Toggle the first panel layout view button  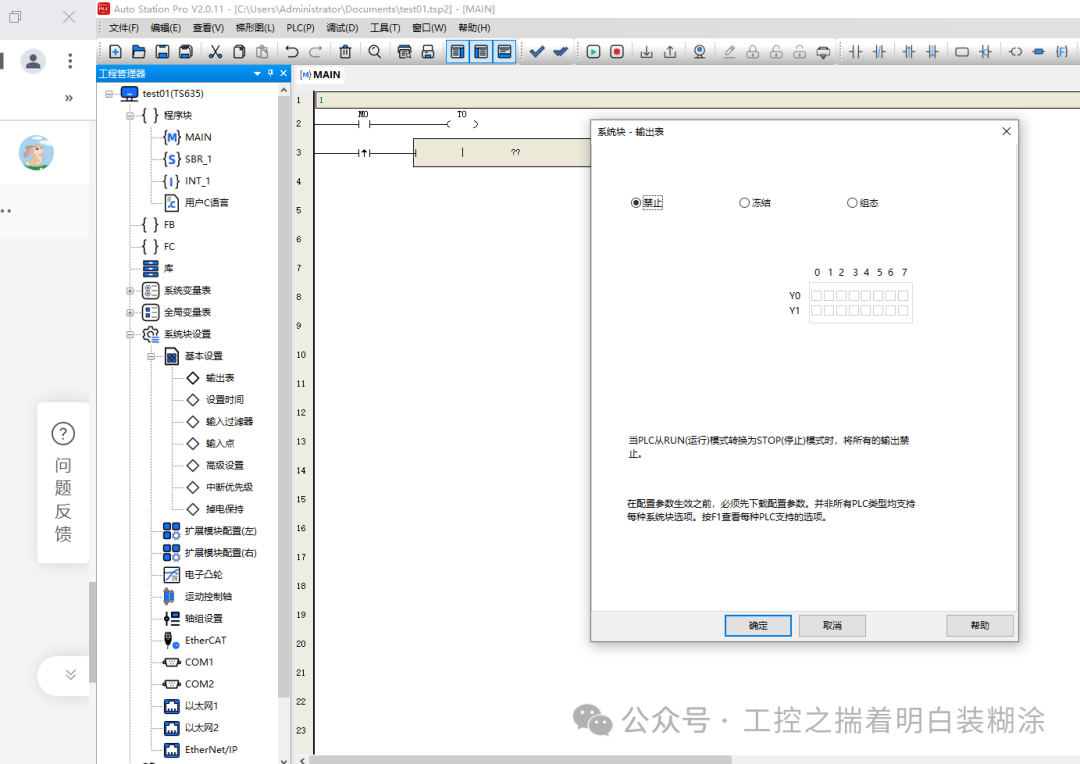pyautogui.click(x=457, y=52)
